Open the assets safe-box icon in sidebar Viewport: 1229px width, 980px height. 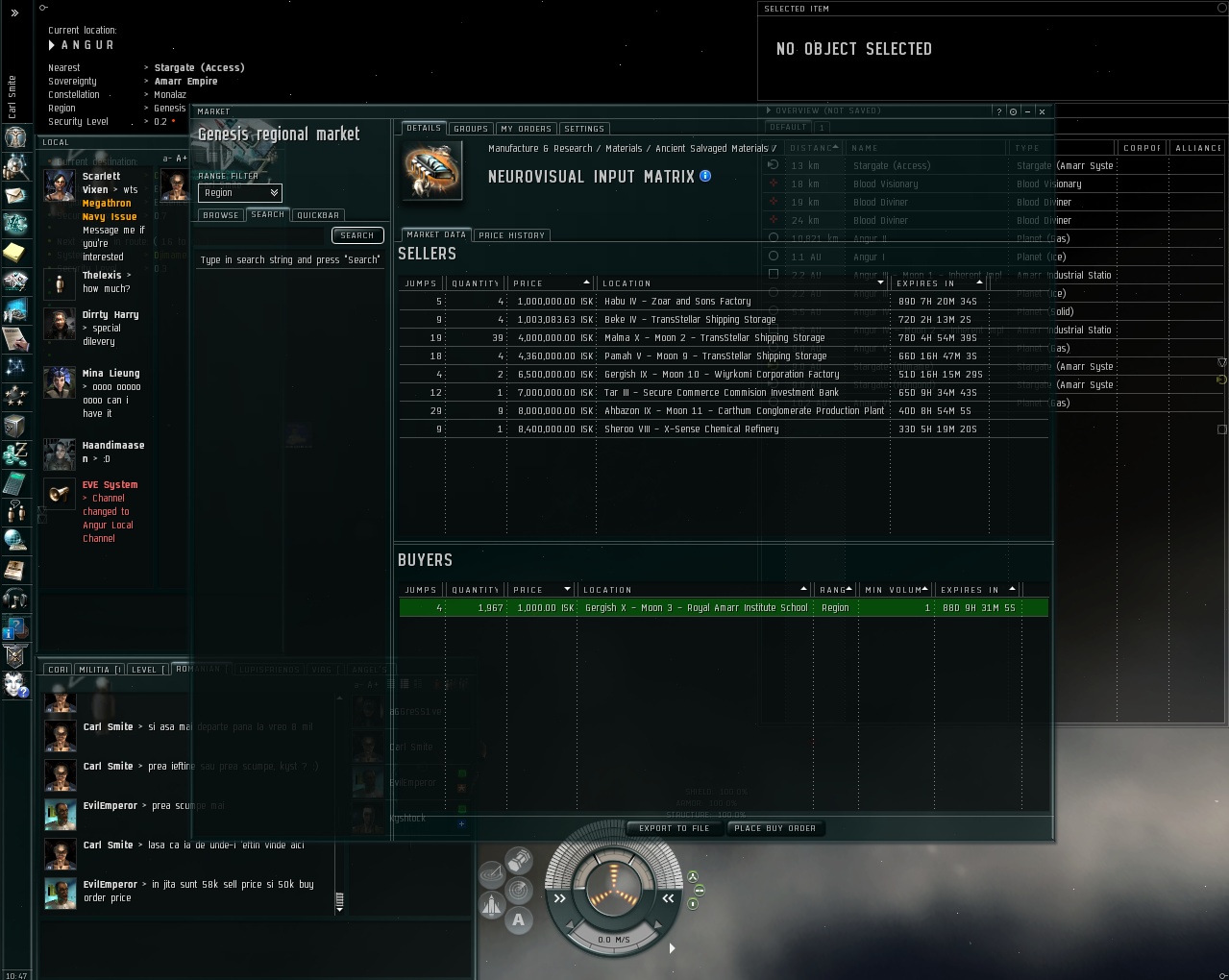15,425
